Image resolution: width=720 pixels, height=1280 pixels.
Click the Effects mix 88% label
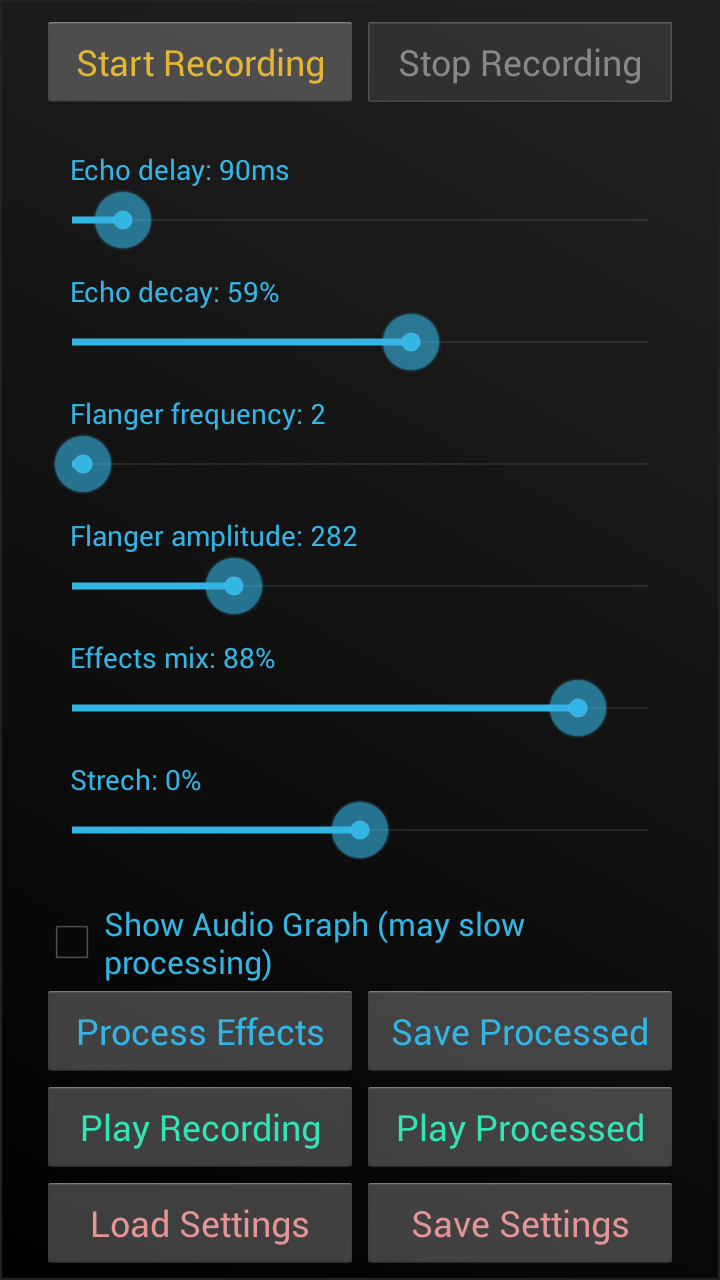(173, 659)
